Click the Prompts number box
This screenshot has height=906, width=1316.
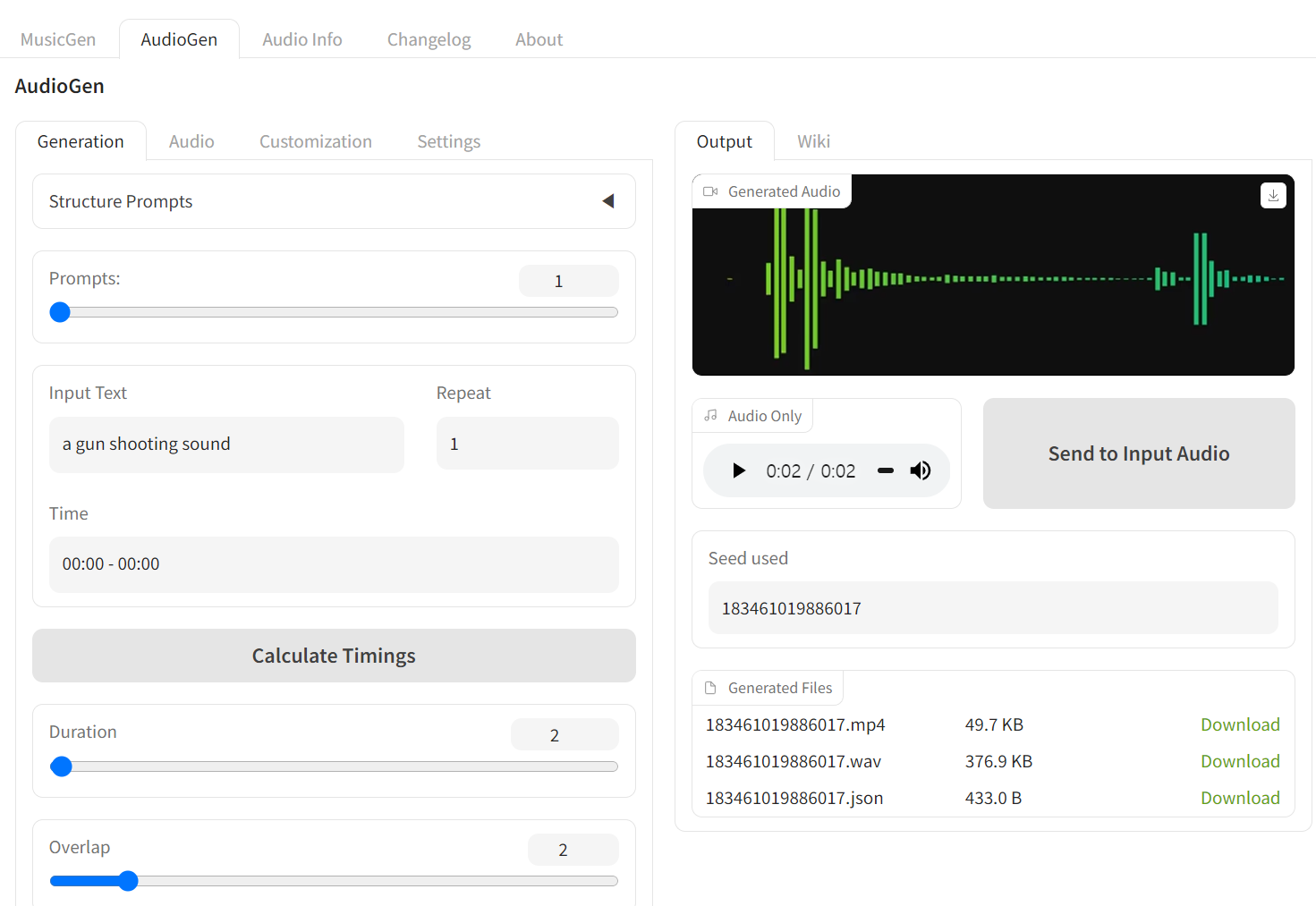pos(568,281)
